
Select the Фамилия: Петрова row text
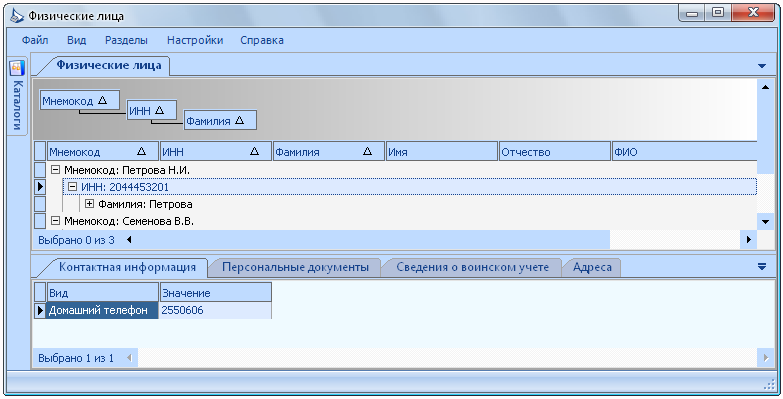[145, 204]
